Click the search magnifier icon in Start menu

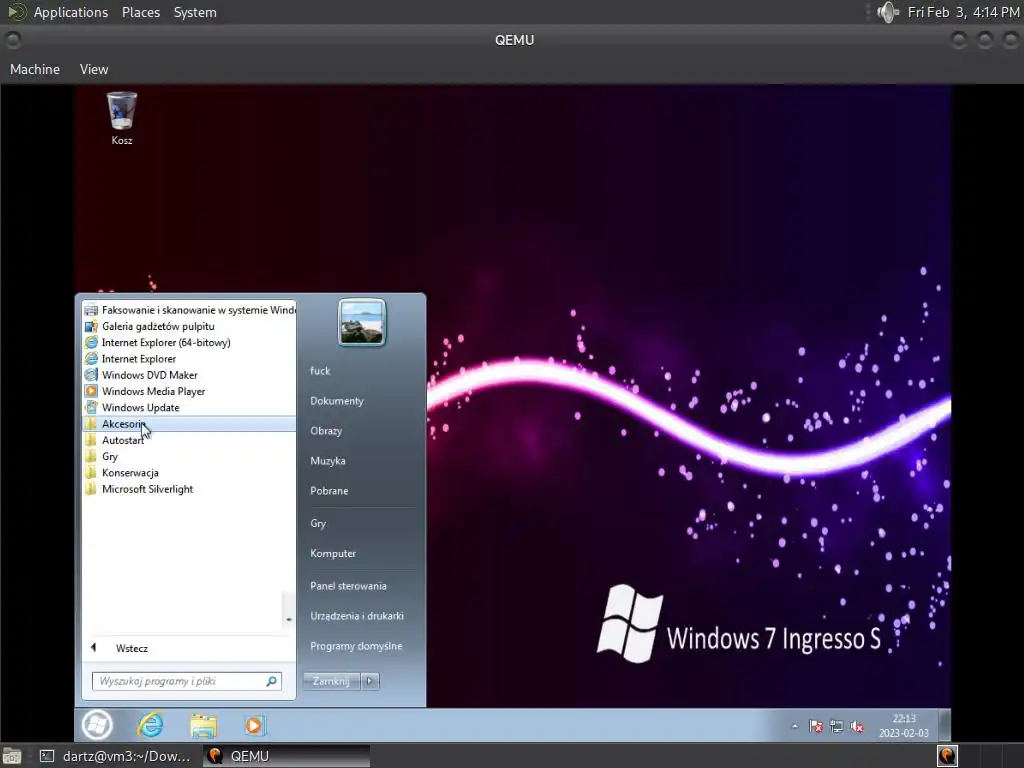(x=271, y=681)
